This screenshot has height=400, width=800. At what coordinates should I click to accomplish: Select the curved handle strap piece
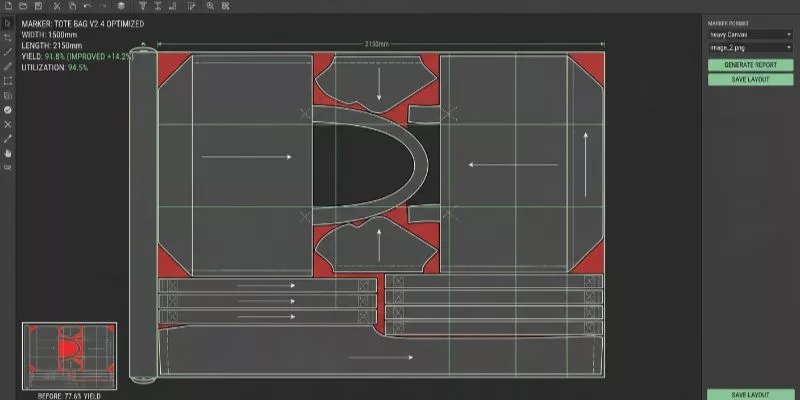[x=419, y=163]
